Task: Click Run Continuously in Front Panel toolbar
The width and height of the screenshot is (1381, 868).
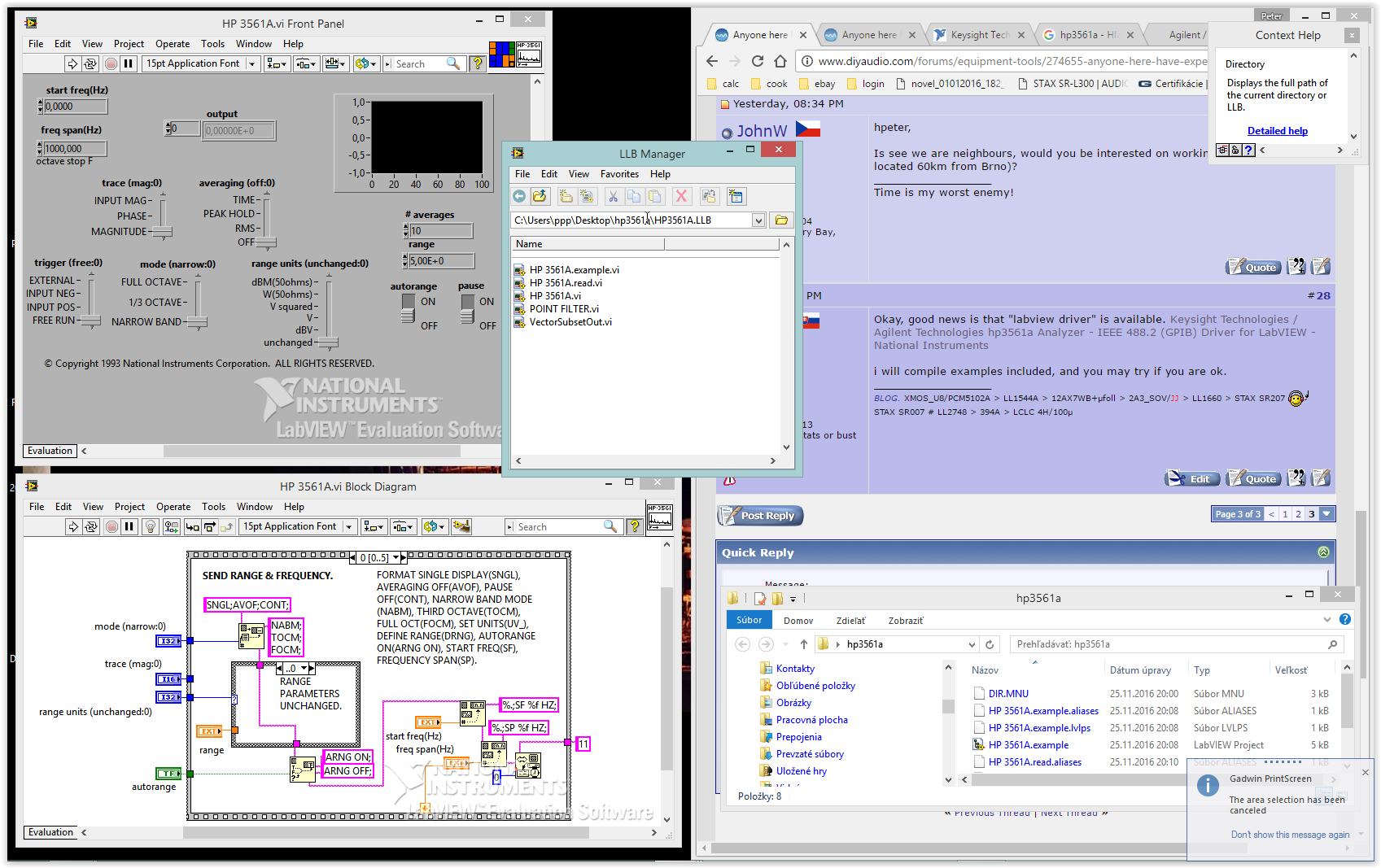Action: point(90,63)
